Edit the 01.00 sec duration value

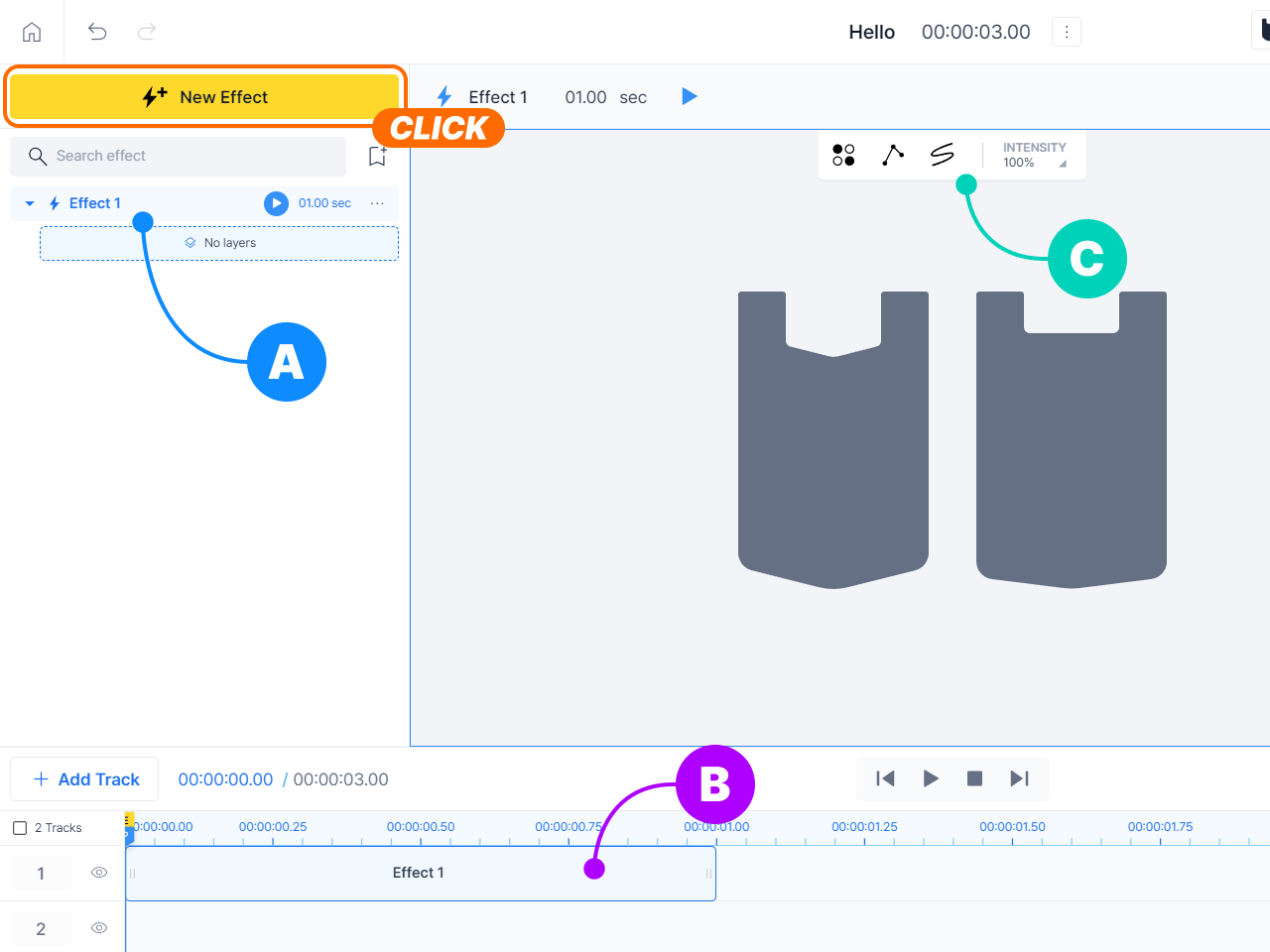click(x=585, y=97)
